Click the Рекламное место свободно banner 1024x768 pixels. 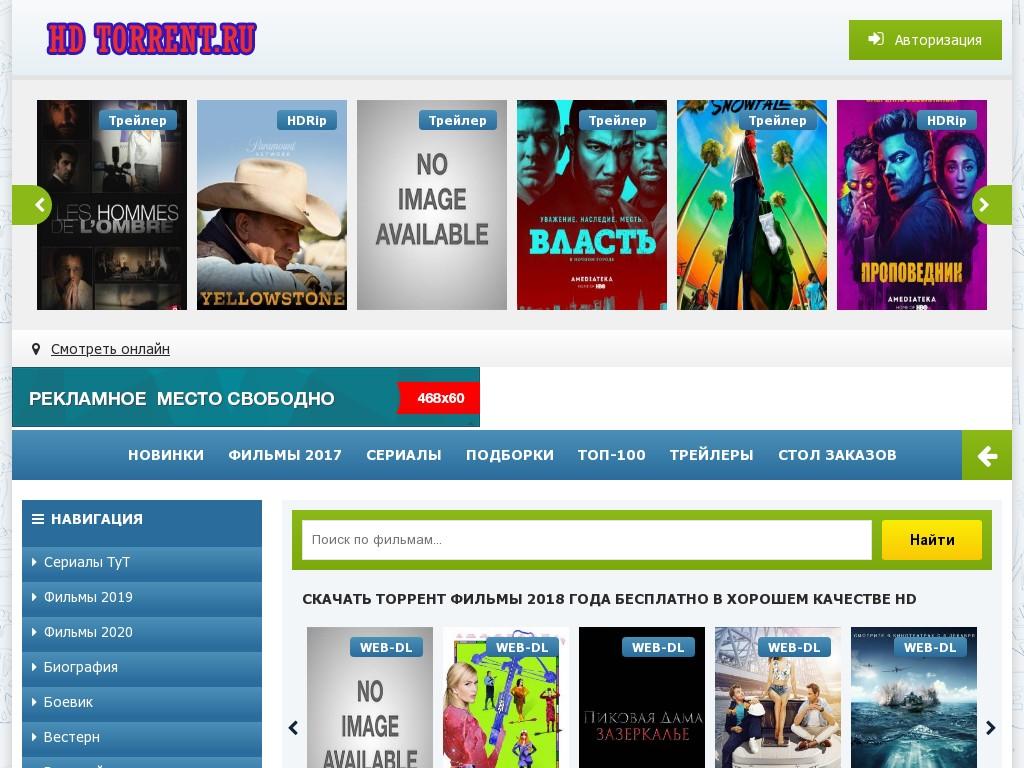pos(246,397)
